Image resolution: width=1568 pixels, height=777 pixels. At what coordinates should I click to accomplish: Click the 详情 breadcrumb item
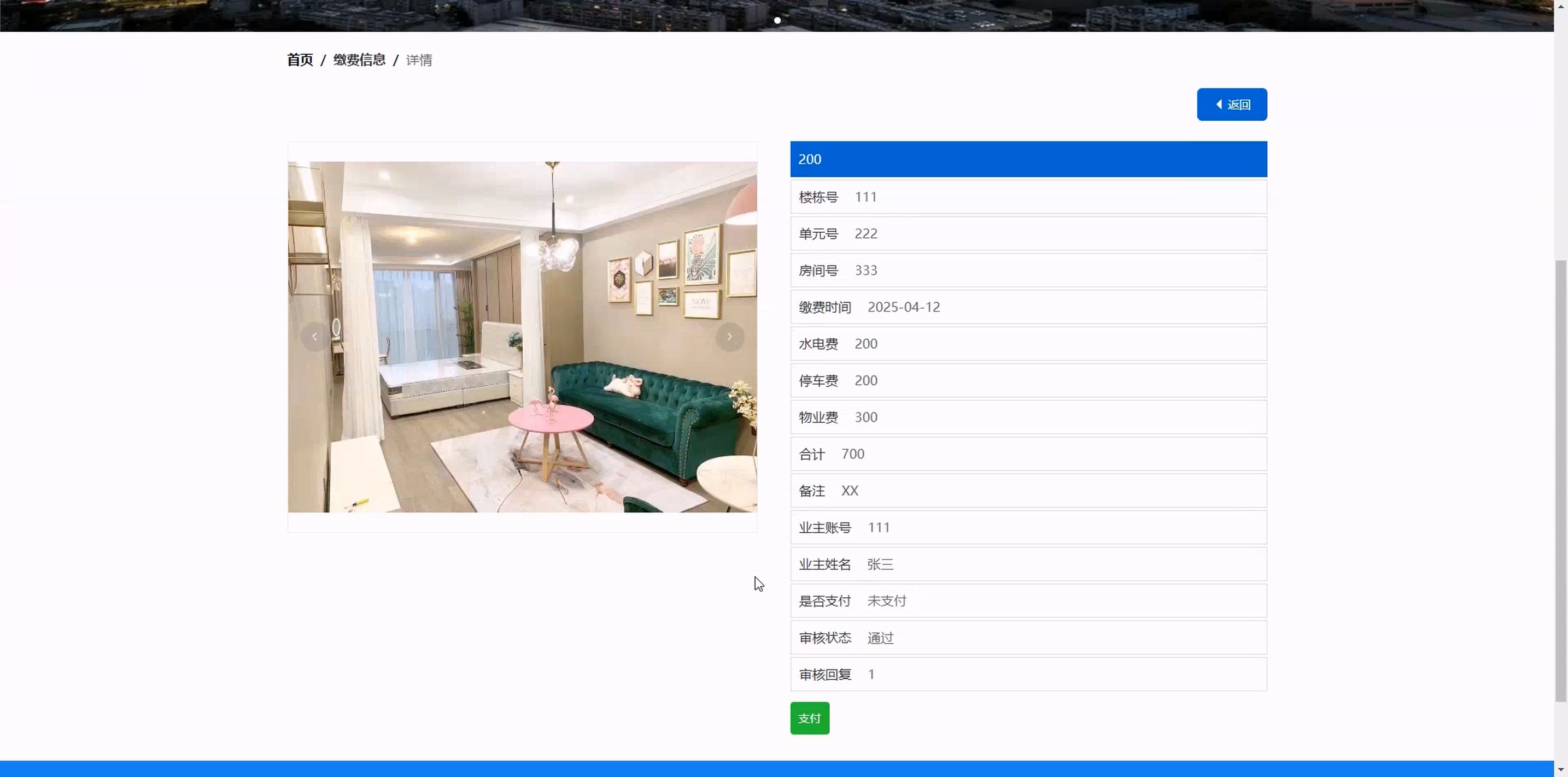point(419,60)
